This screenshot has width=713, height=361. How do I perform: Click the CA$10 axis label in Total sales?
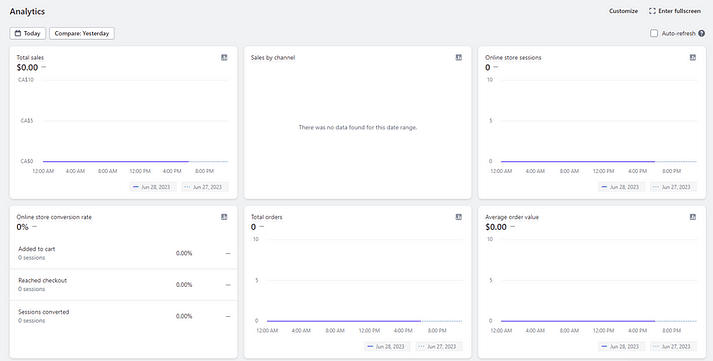point(26,80)
